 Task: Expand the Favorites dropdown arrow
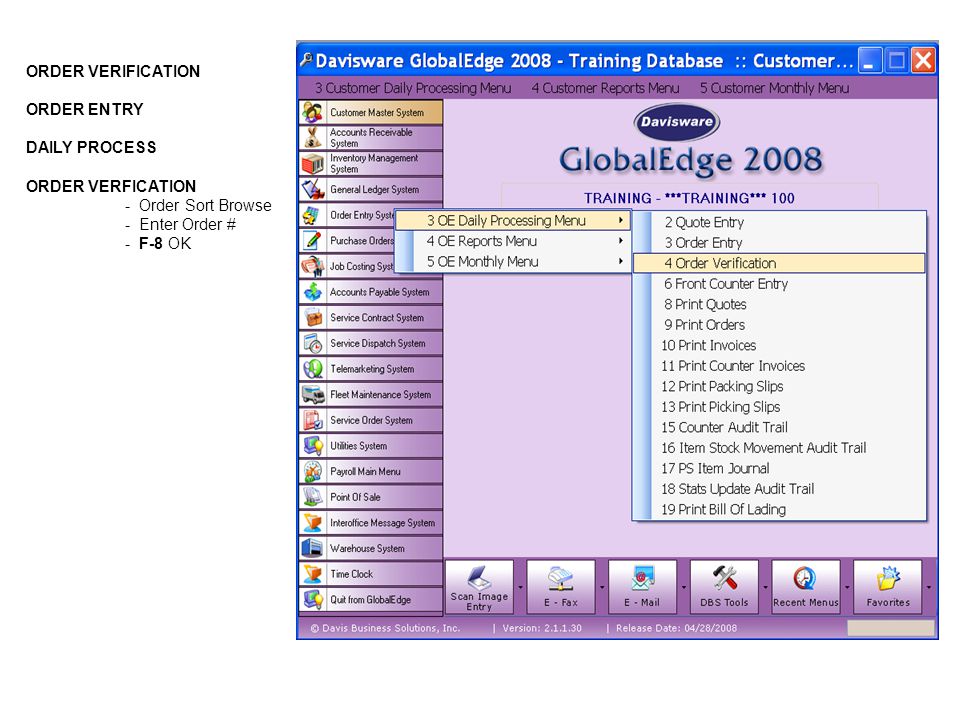tap(929, 587)
